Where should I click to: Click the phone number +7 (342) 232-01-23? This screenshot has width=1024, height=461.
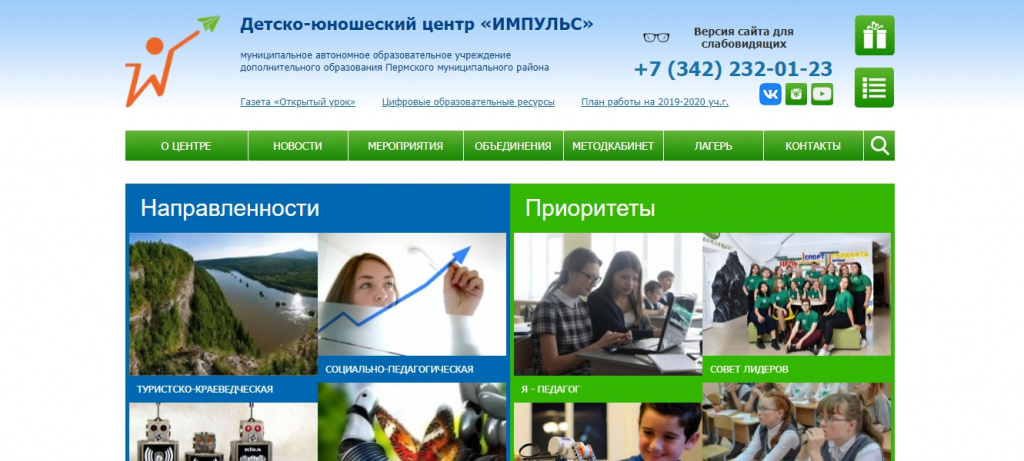coord(733,69)
